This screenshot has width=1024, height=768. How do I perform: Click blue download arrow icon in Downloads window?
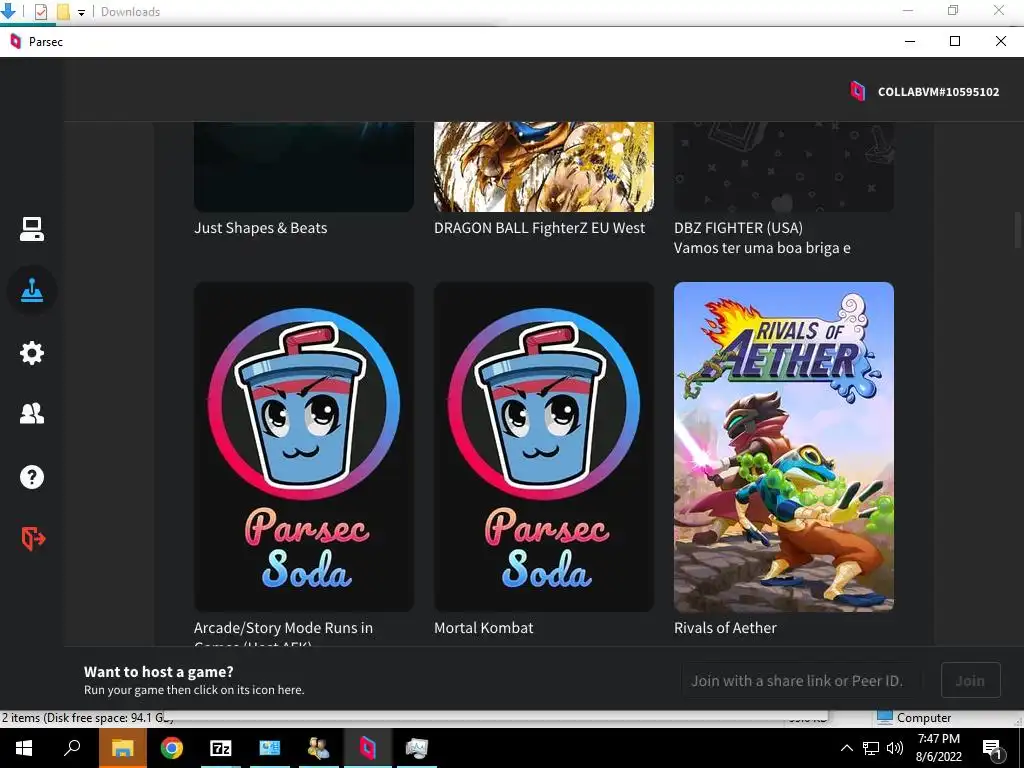8,10
